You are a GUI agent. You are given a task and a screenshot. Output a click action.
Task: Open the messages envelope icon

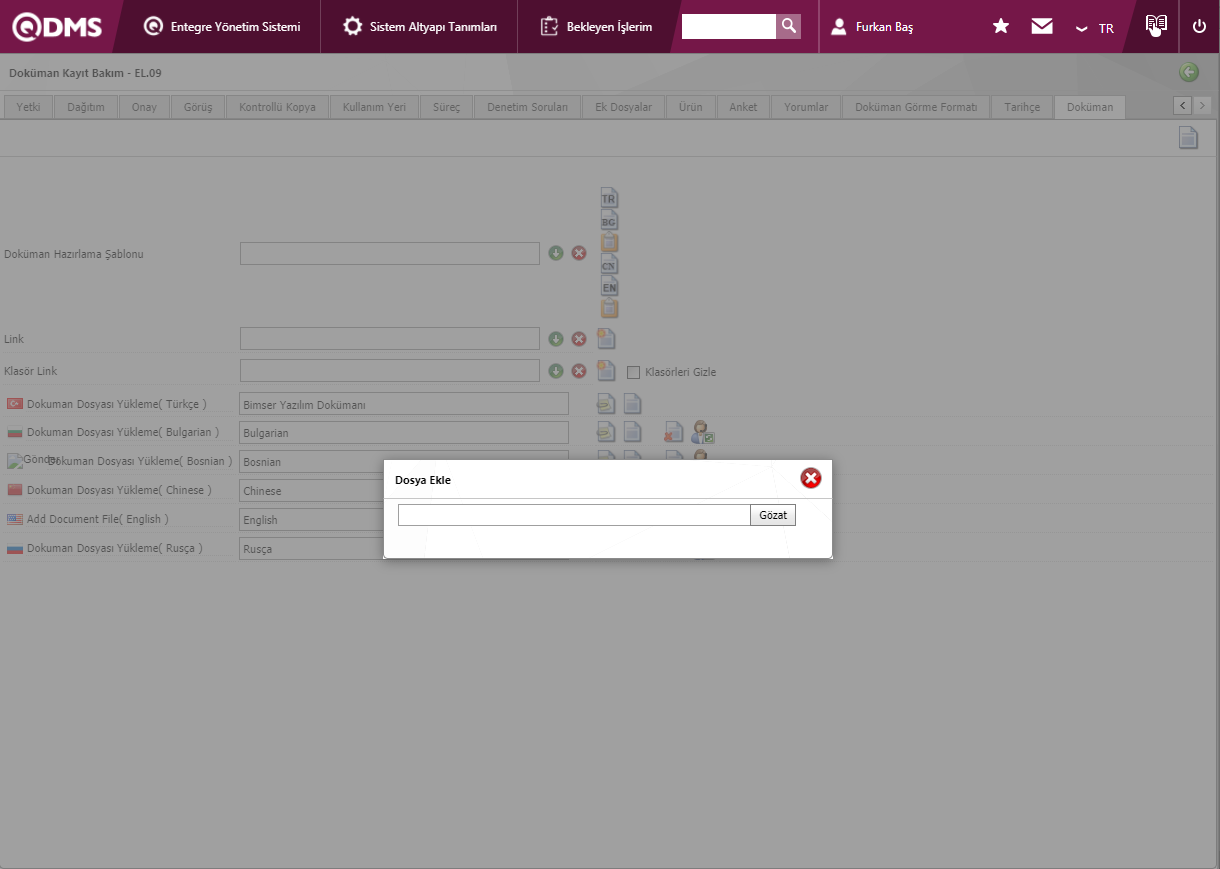pyautogui.click(x=1042, y=27)
